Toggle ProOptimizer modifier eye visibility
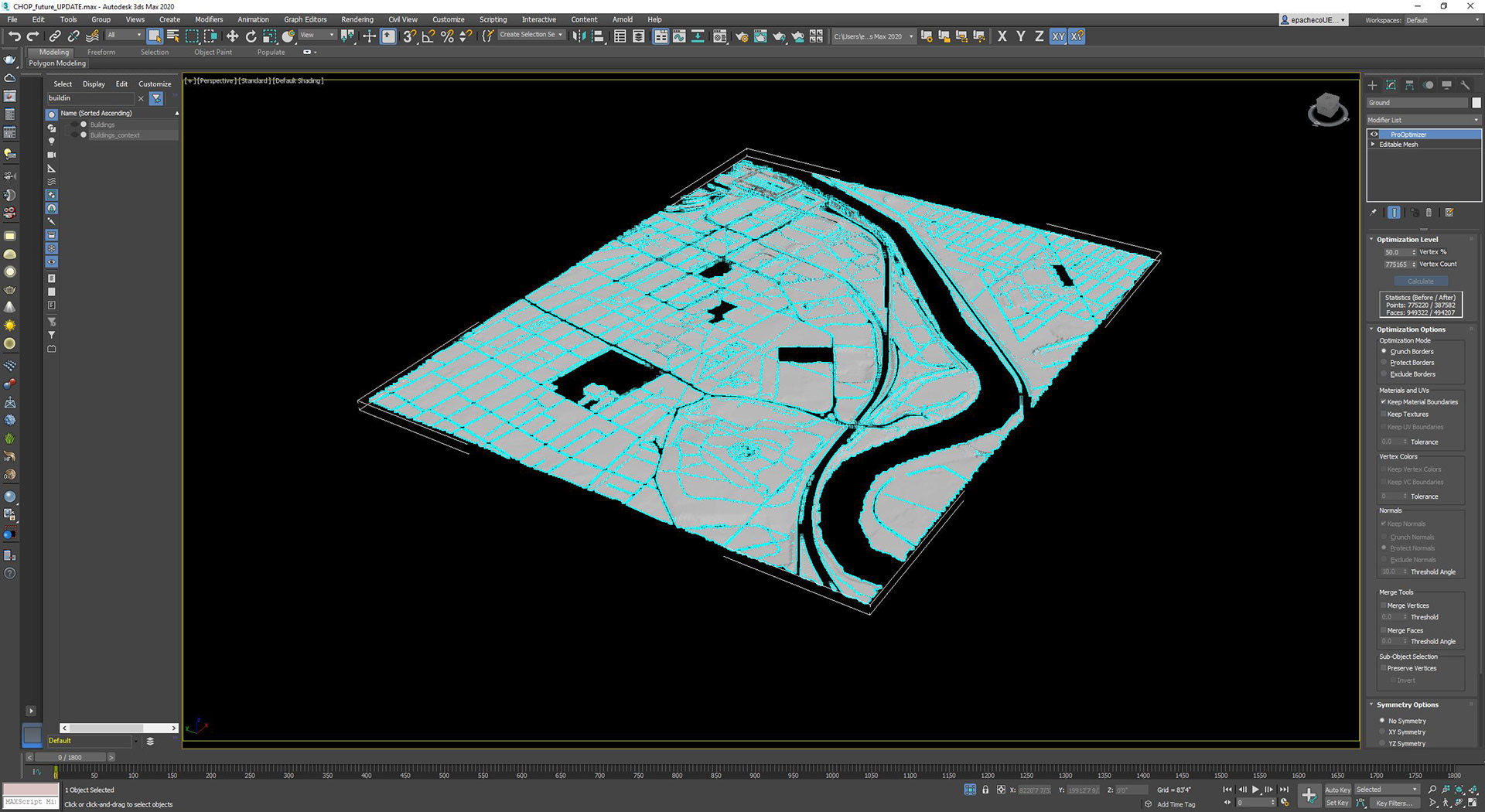This screenshot has height=812, width=1485. 1374,135
